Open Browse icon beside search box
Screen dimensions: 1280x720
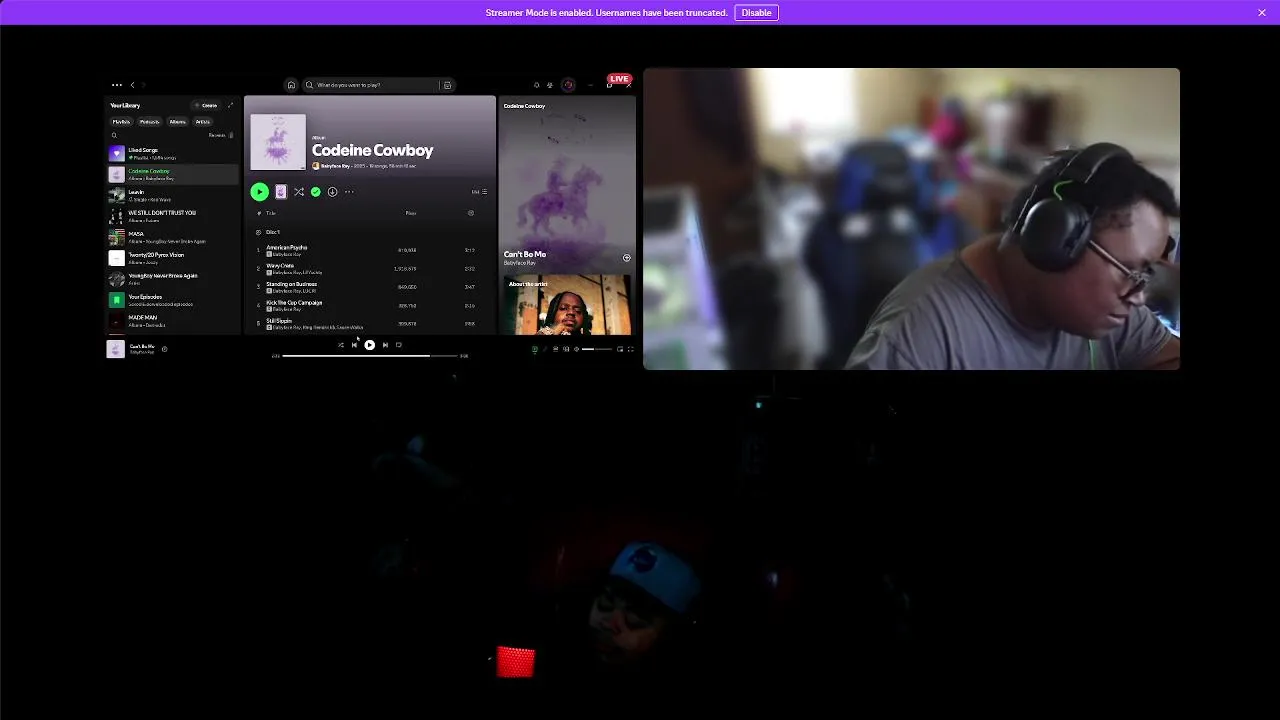tap(447, 85)
